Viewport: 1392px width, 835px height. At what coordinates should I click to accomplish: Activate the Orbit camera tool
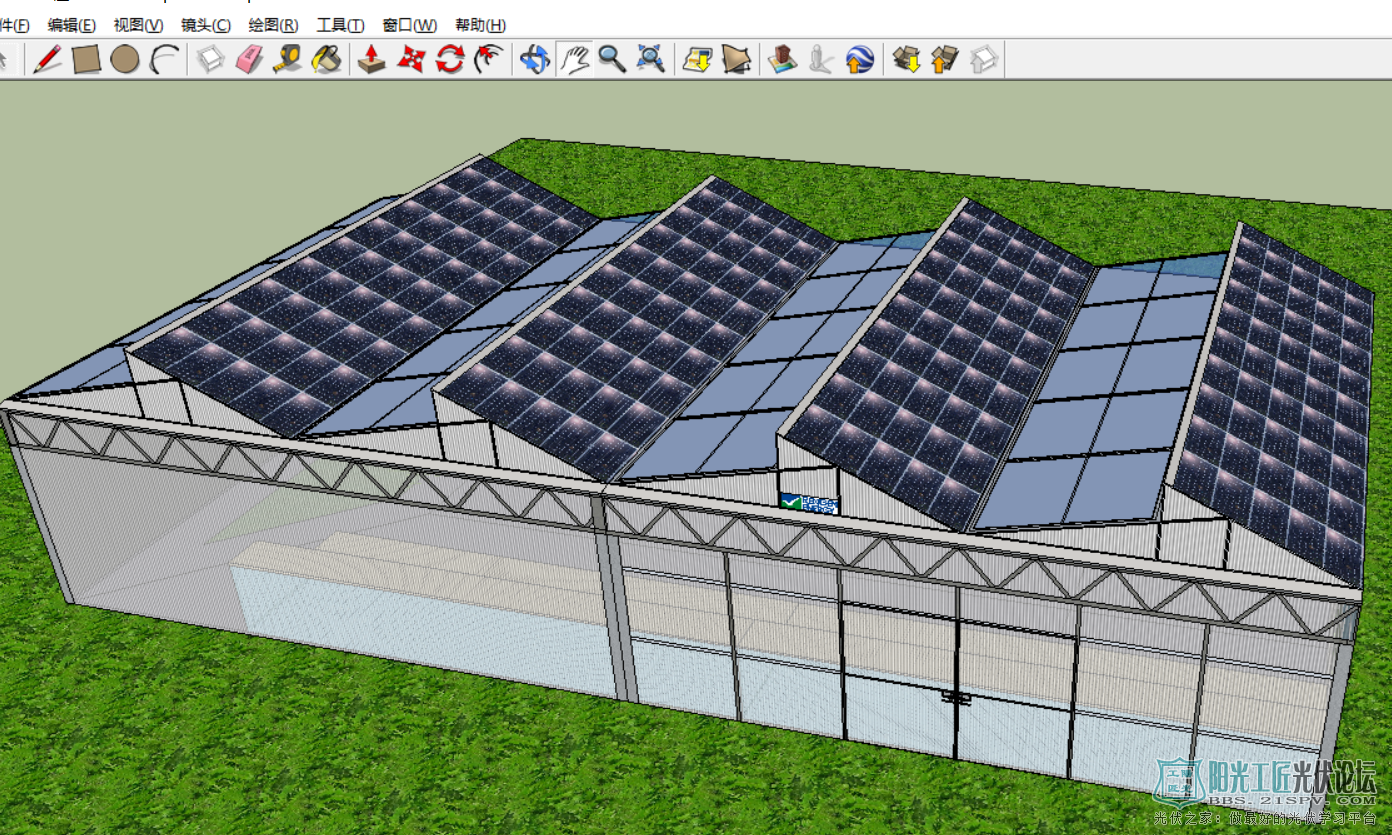[535, 60]
